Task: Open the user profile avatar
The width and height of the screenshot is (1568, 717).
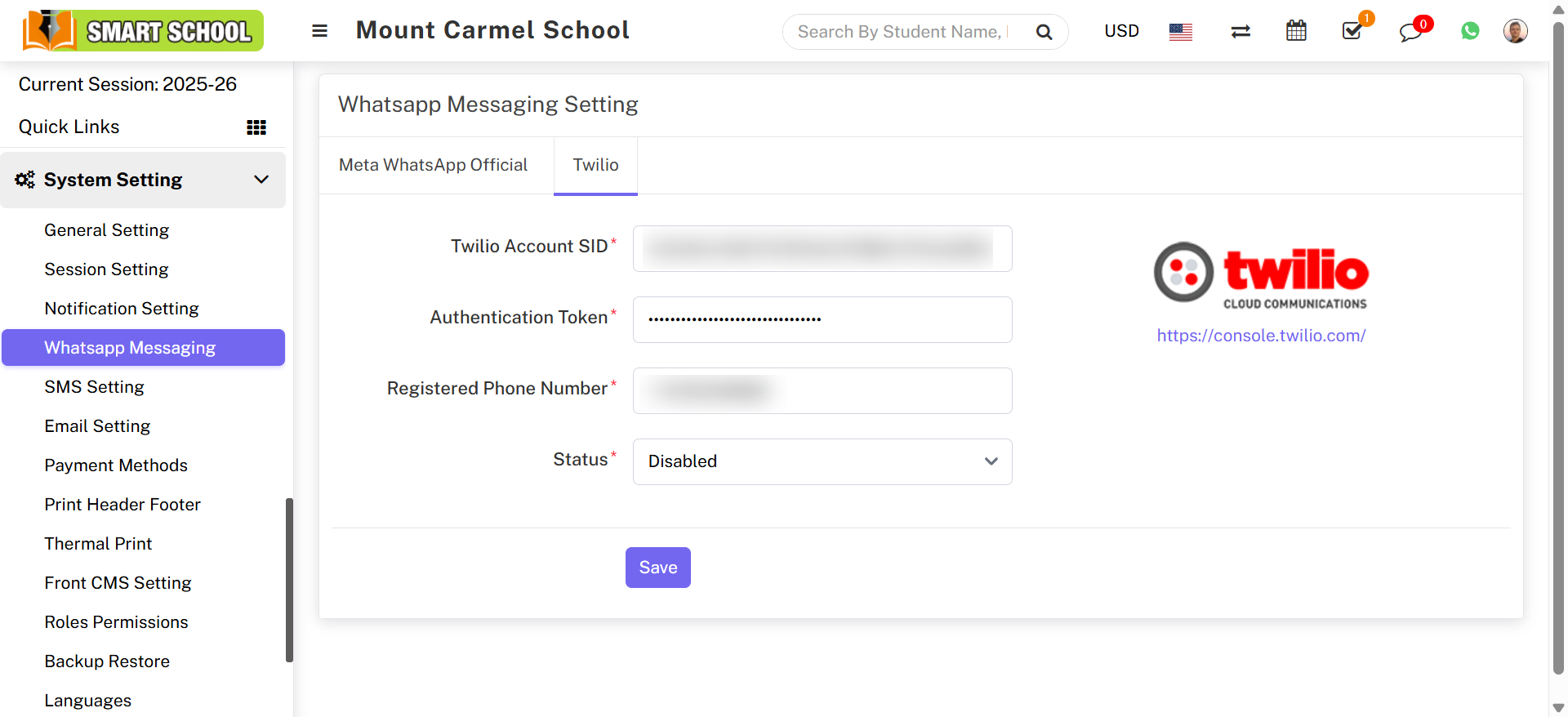Action: click(x=1515, y=31)
